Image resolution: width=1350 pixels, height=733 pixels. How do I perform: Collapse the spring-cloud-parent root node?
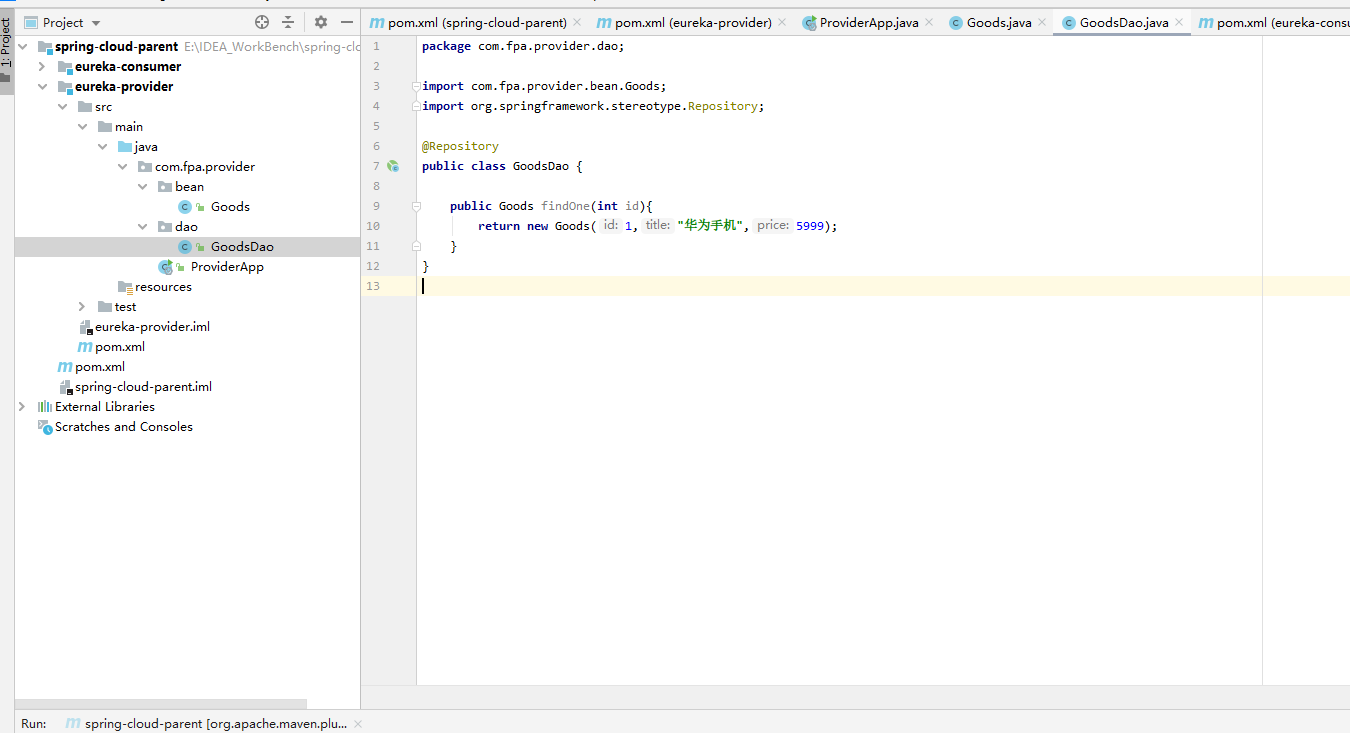pos(22,47)
